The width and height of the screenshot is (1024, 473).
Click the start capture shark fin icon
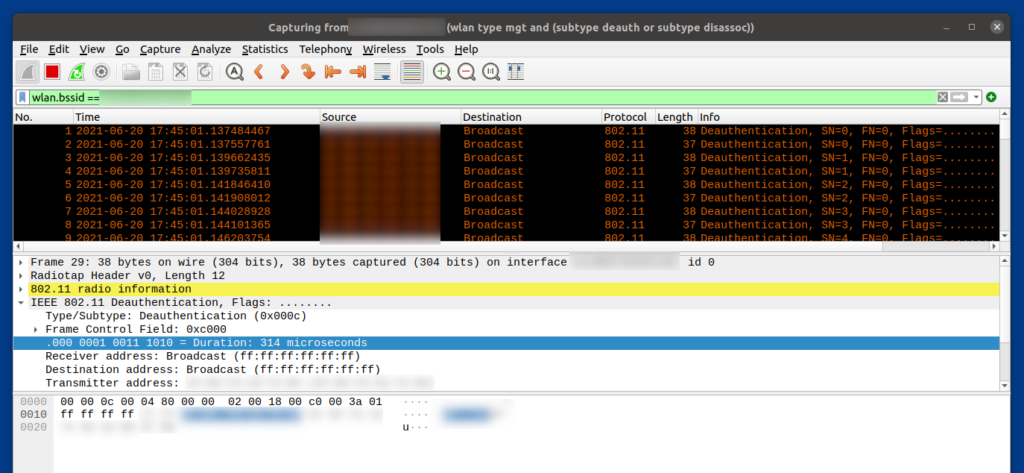coord(28,72)
